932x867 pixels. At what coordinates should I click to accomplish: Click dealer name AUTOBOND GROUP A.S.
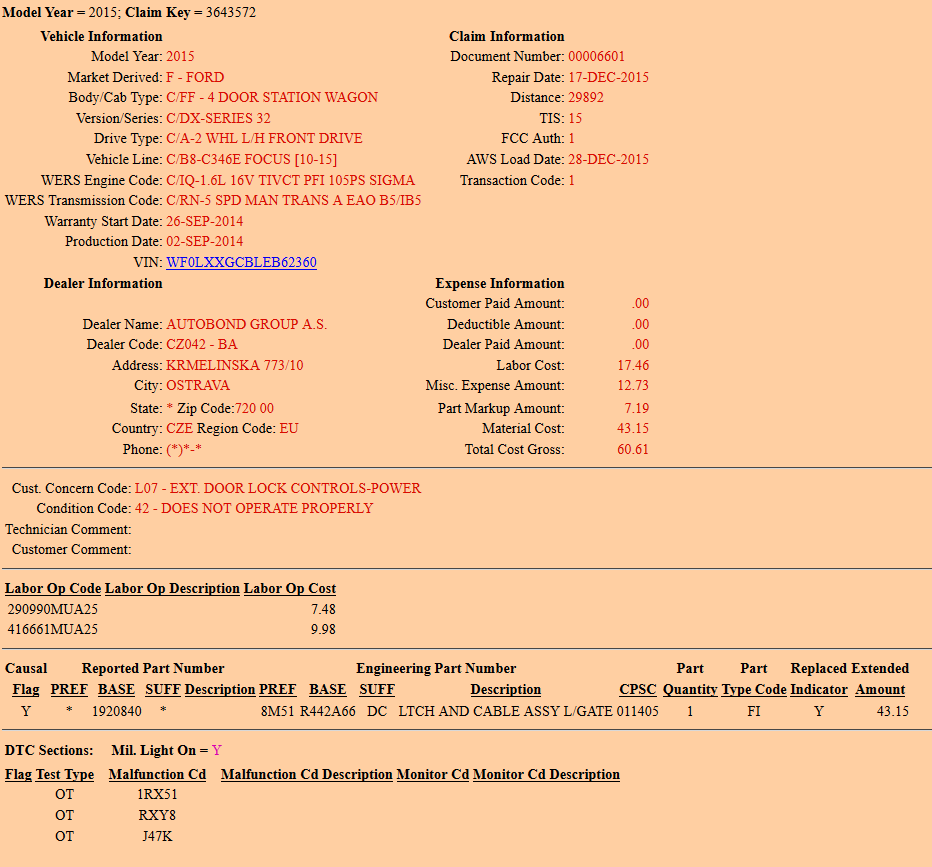pos(246,325)
